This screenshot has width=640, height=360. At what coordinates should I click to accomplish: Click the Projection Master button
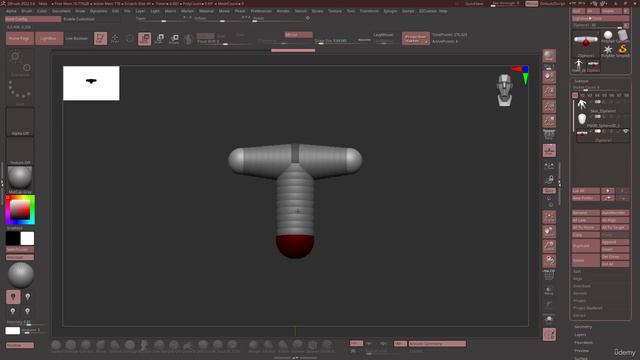click(416, 38)
